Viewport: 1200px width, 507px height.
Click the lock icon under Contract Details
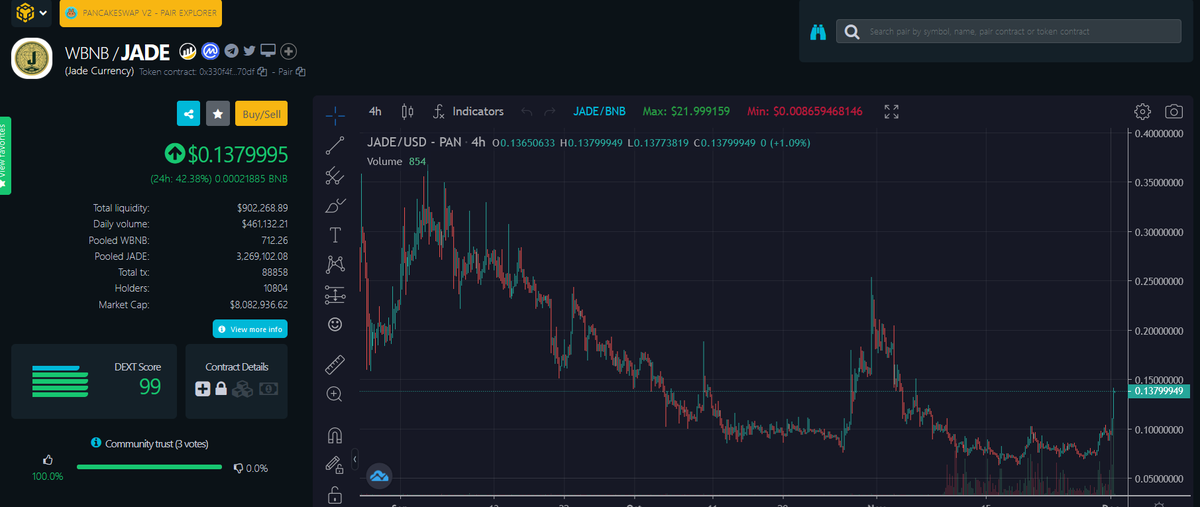pos(221,388)
